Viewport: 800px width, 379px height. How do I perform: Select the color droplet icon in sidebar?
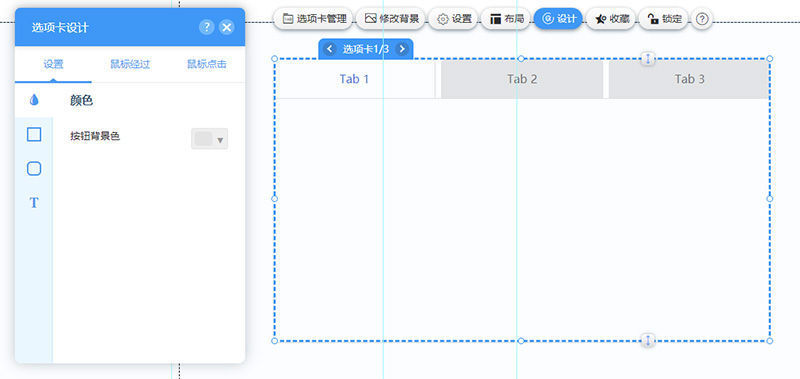point(34,100)
